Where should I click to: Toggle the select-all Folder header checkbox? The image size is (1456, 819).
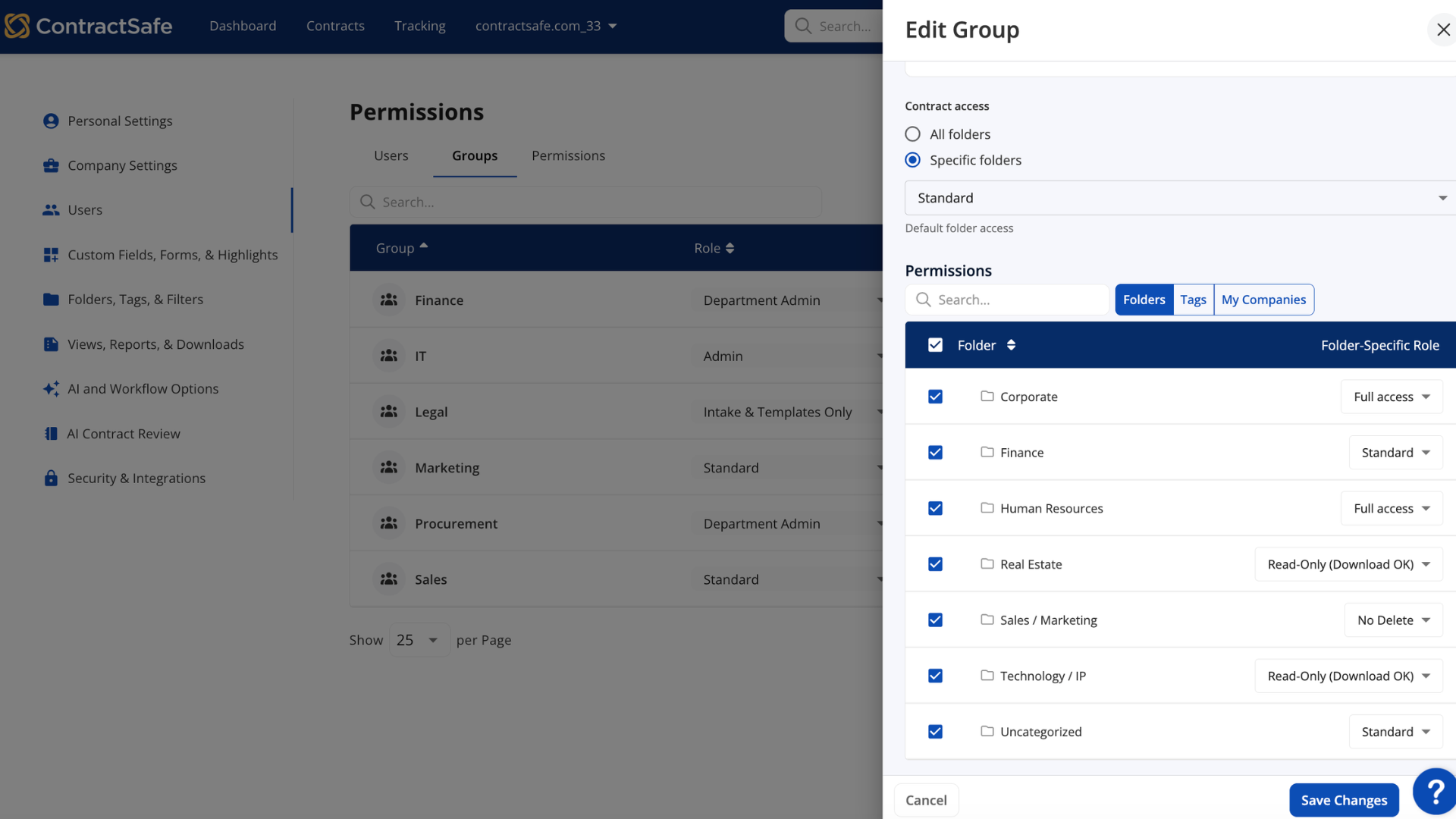935,345
